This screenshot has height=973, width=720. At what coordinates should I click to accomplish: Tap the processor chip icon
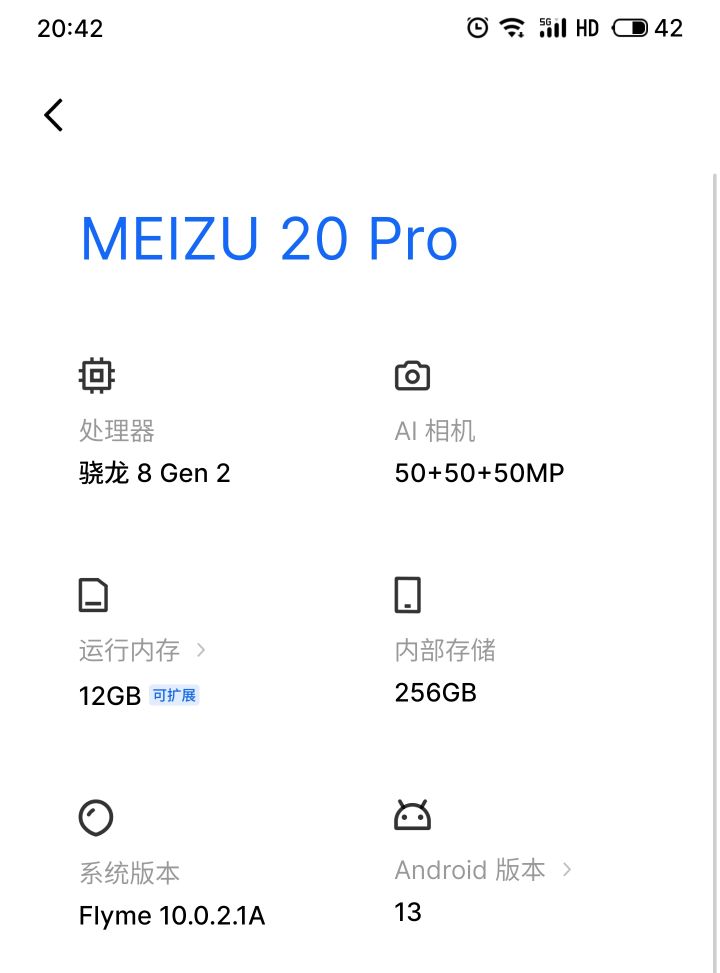96,376
